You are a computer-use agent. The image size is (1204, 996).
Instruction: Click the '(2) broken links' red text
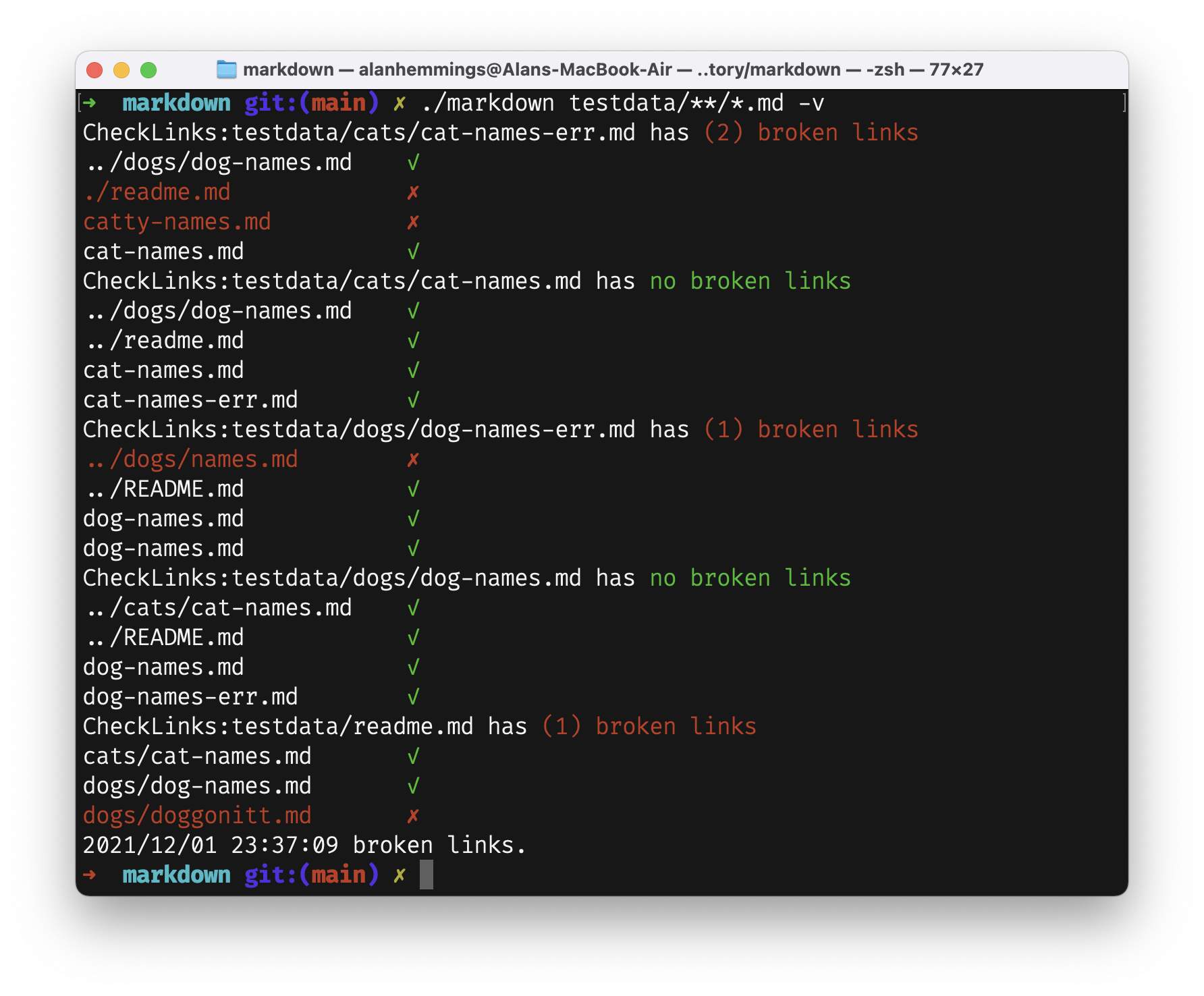[811, 133]
